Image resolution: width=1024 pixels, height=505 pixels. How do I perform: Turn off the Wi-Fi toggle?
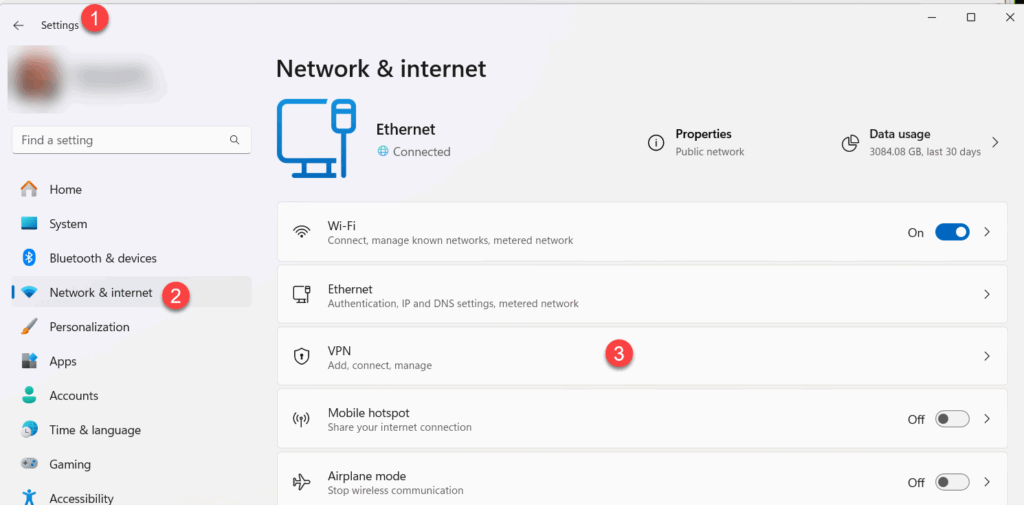(952, 232)
